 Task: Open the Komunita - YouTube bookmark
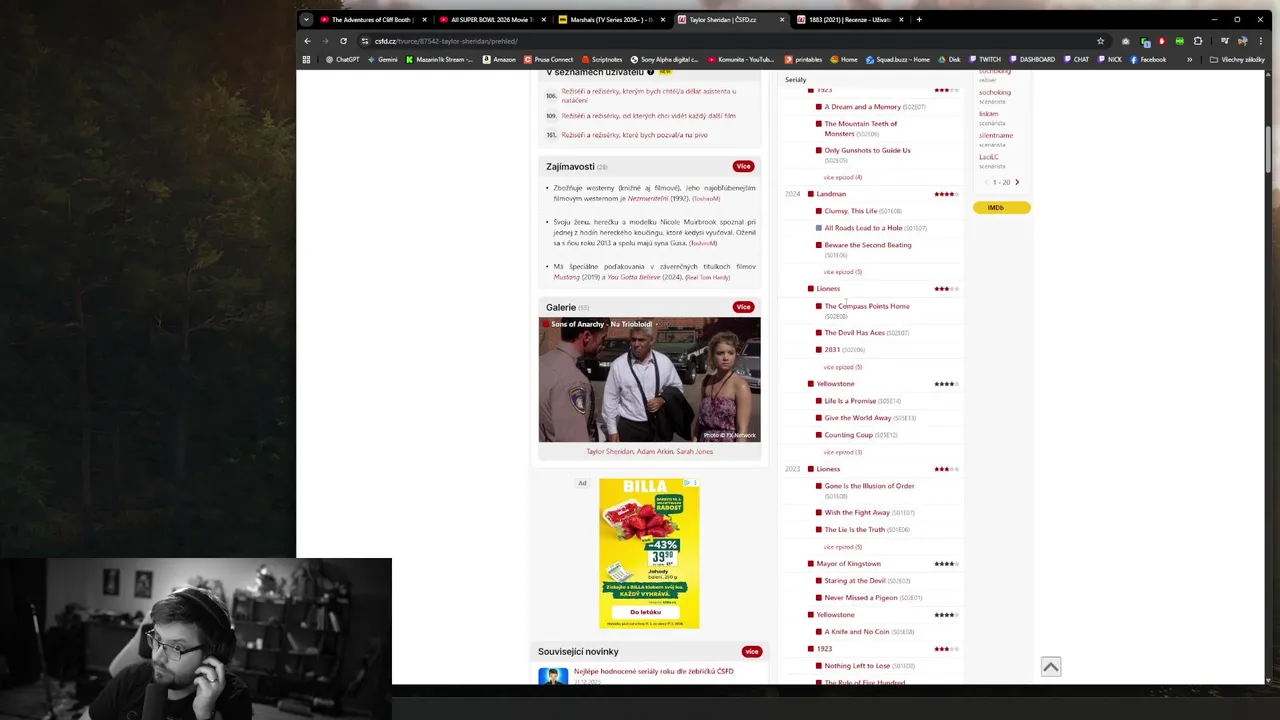(x=741, y=60)
